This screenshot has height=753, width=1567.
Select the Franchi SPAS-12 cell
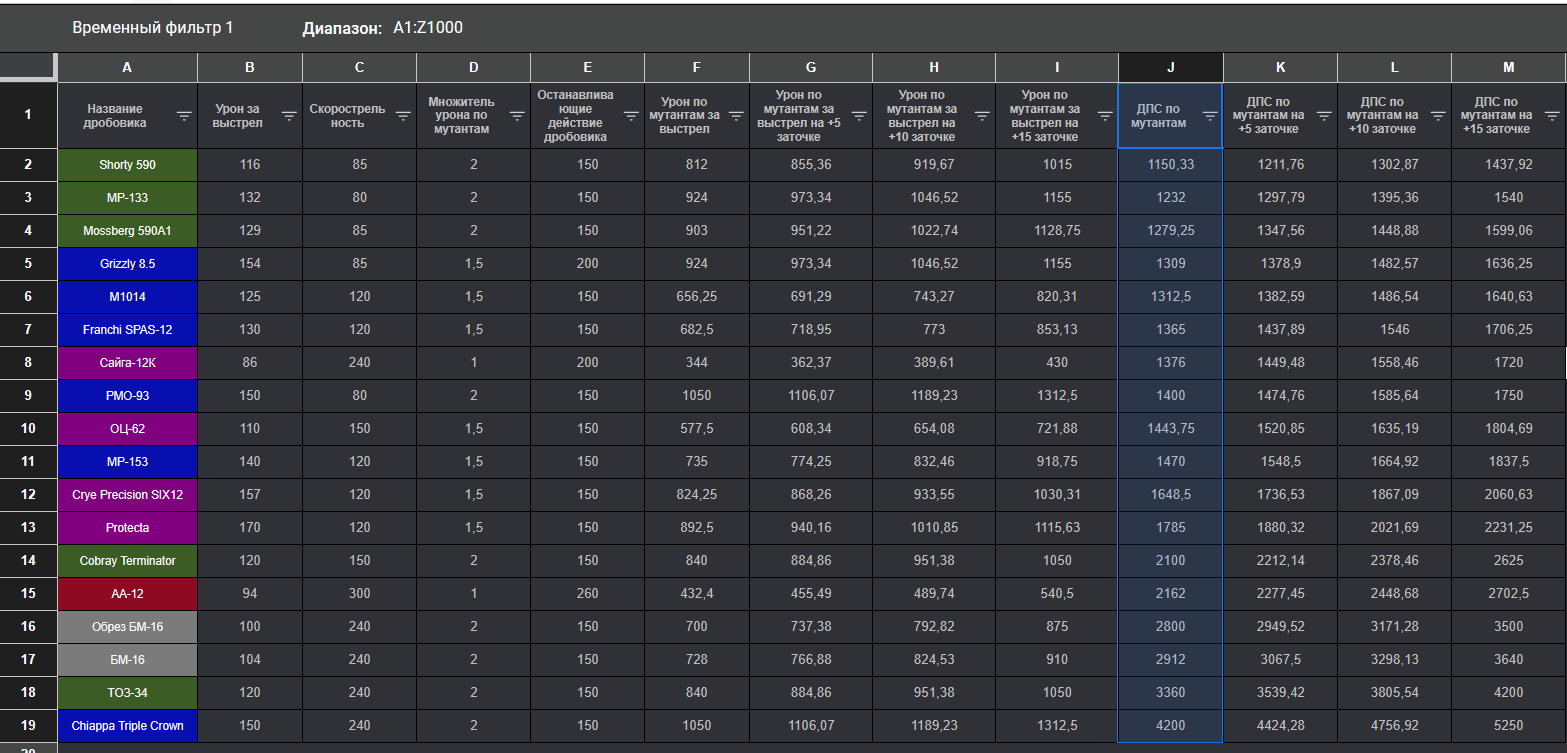[127, 329]
